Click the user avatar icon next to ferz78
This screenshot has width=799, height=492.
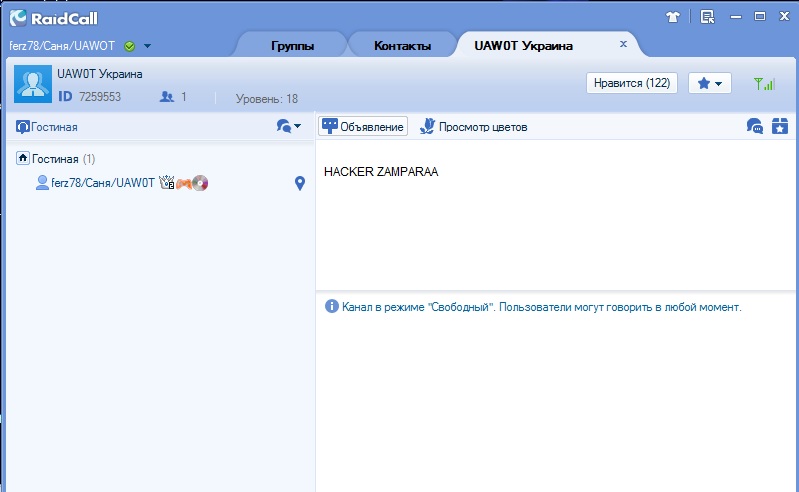[42, 182]
